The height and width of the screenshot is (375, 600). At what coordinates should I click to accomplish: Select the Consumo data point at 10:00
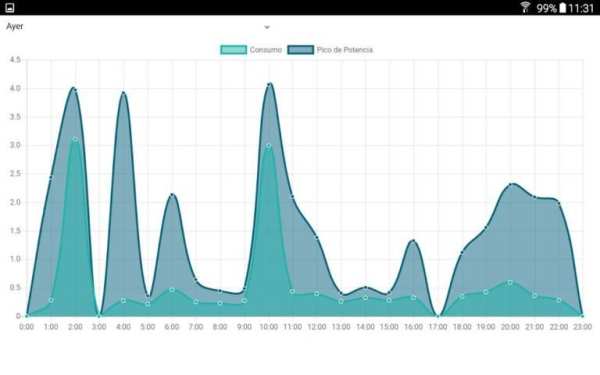click(269, 145)
